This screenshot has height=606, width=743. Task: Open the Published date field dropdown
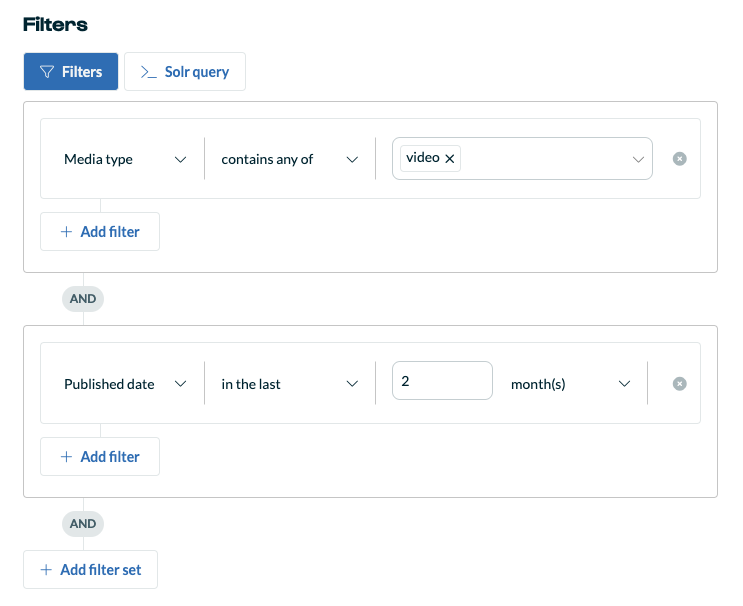(125, 384)
